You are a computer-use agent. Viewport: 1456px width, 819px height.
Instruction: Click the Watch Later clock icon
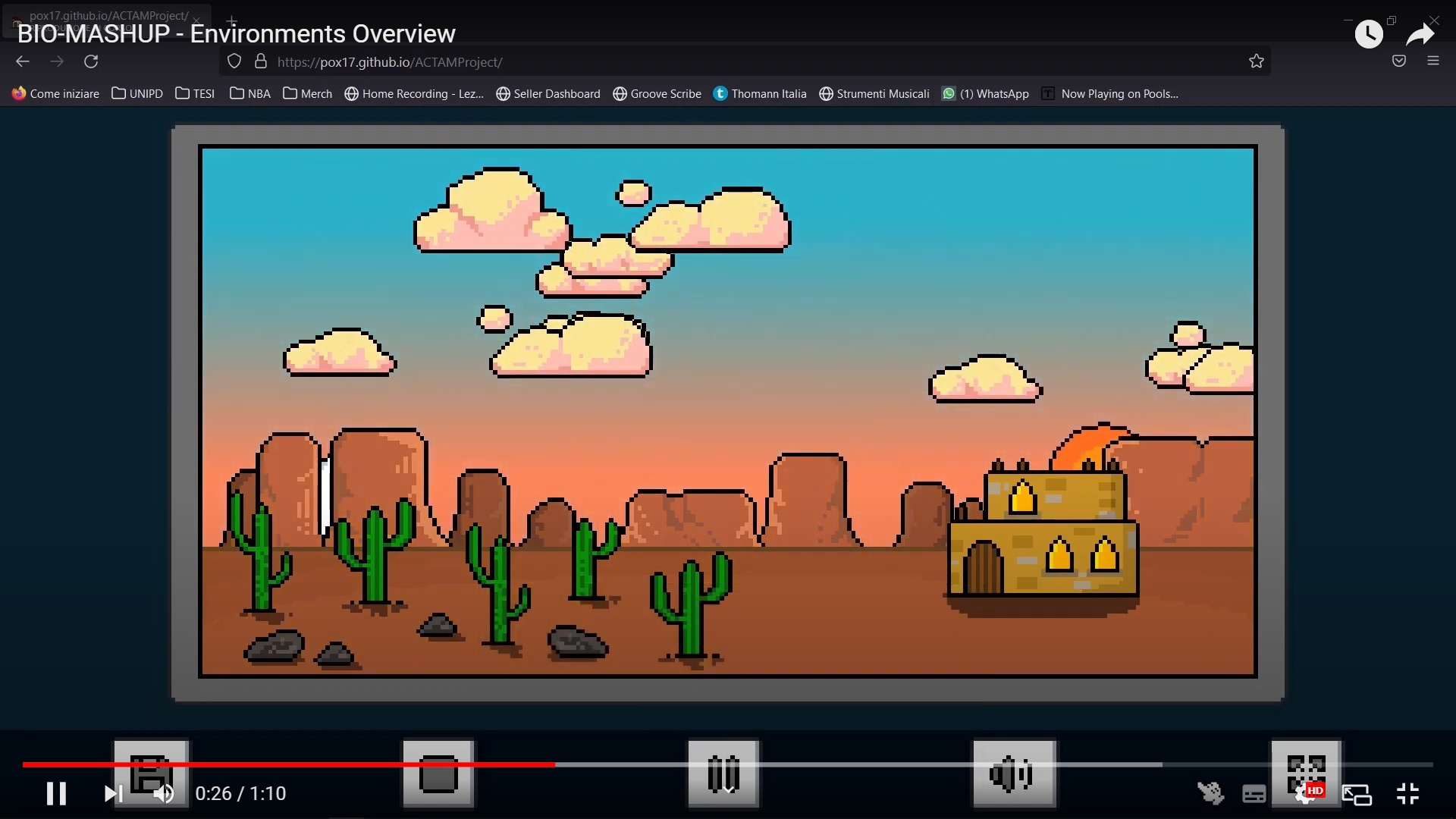[x=1369, y=34]
